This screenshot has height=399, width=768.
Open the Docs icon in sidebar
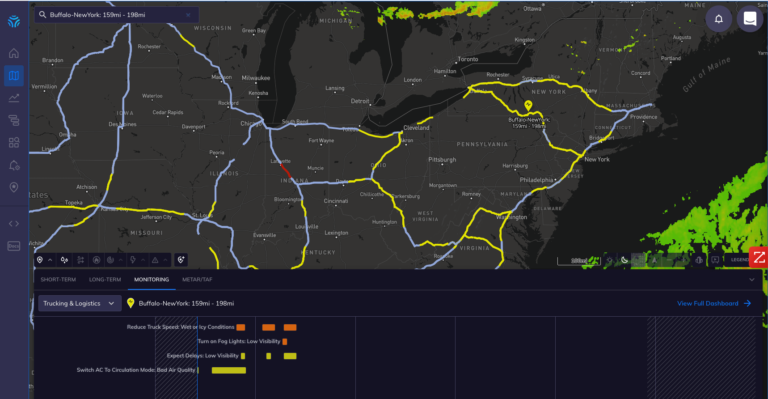(x=14, y=246)
